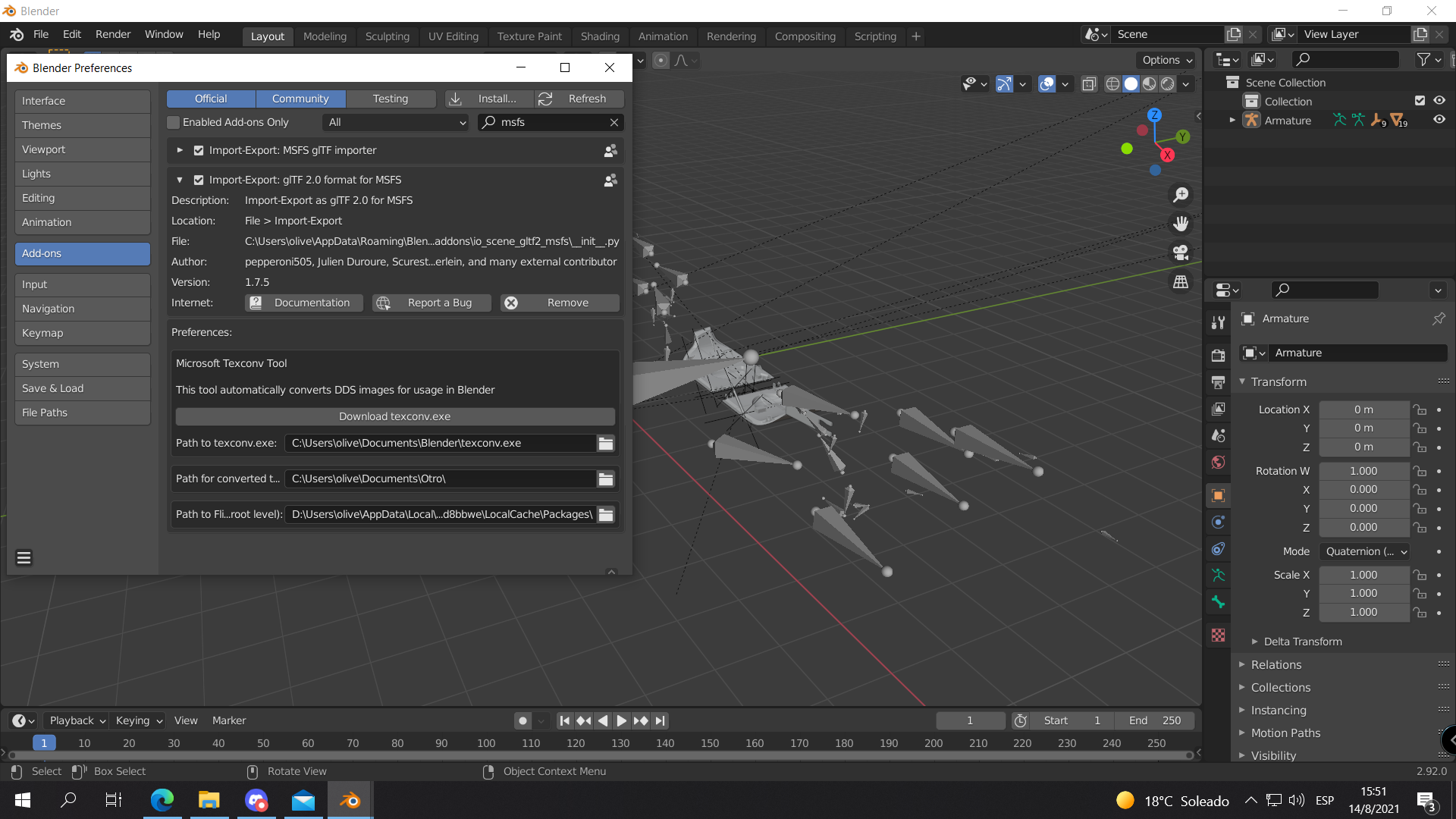Activate the viewport zoom tool
The height and width of the screenshot is (819, 1456).
[x=1181, y=194]
